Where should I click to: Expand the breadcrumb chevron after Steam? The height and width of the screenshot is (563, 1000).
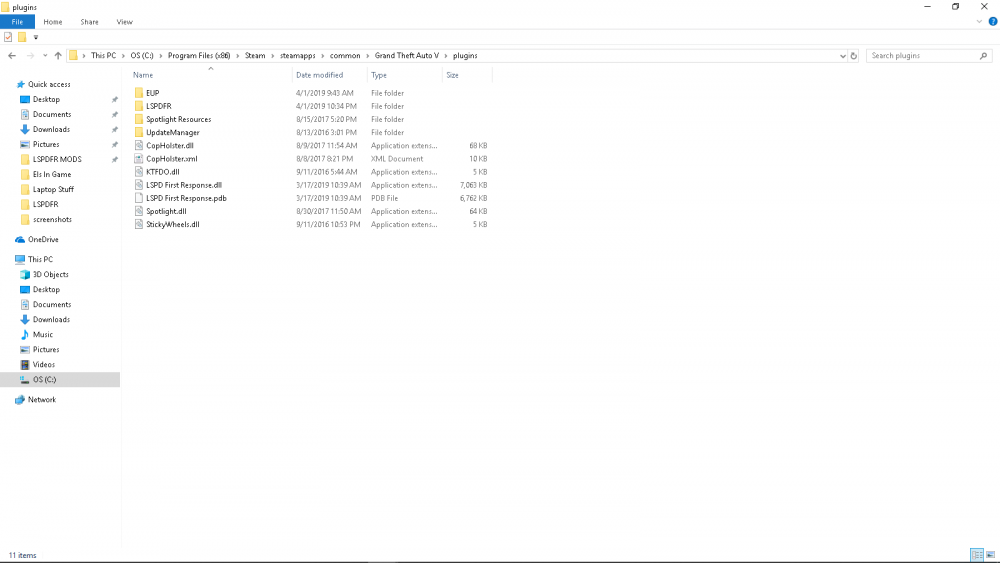(x=272, y=55)
